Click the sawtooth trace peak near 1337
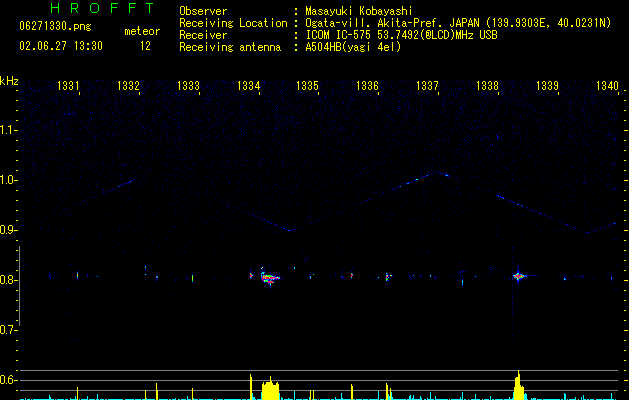The height and width of the screenshot is (400, 629). (x=436, y=172)
